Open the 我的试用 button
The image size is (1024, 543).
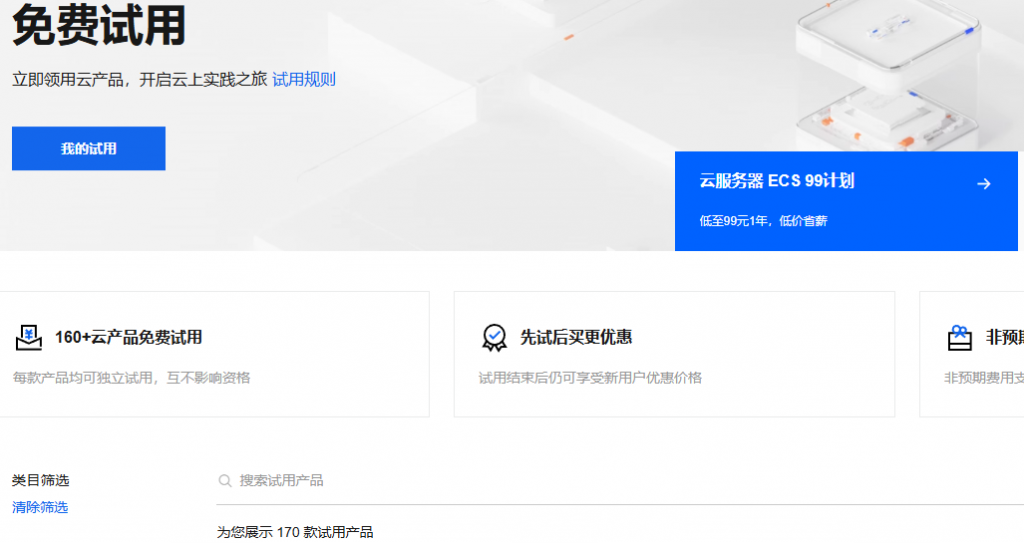[88, 149]
